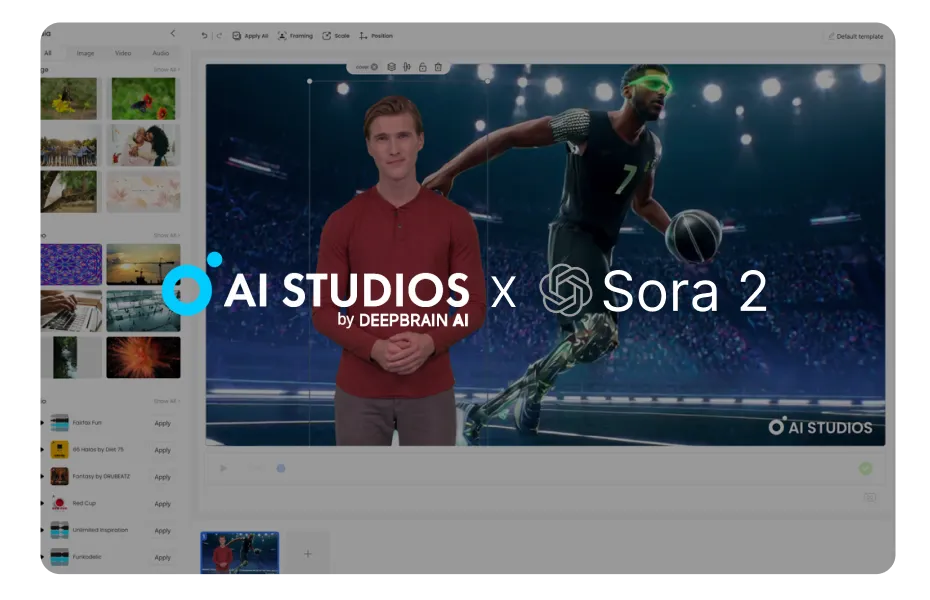930x600 pixels.
Task: Click the Fairfax Fun waveform cover icon
Action: [59, 423]
